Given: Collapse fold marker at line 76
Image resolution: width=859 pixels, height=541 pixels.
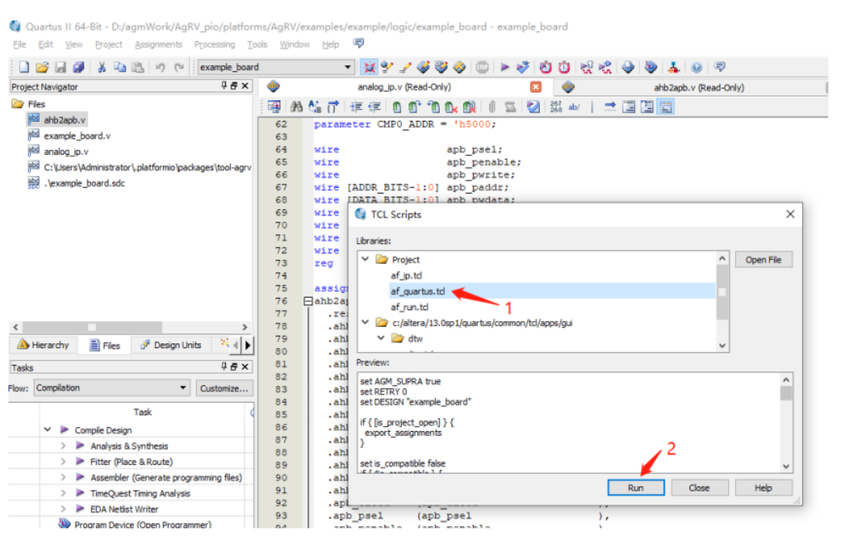Looking at the screenshot, I should (x=308, y=301).
